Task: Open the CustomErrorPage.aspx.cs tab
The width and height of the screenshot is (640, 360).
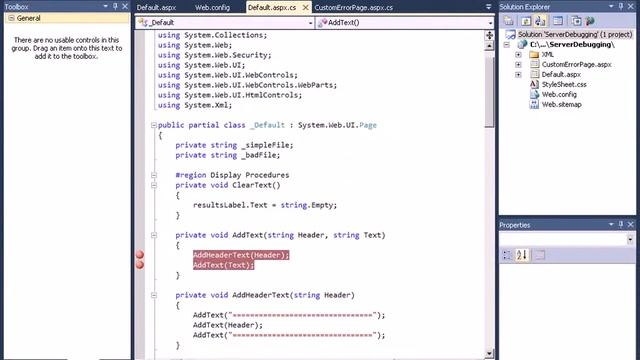Action: click(354, 7)
